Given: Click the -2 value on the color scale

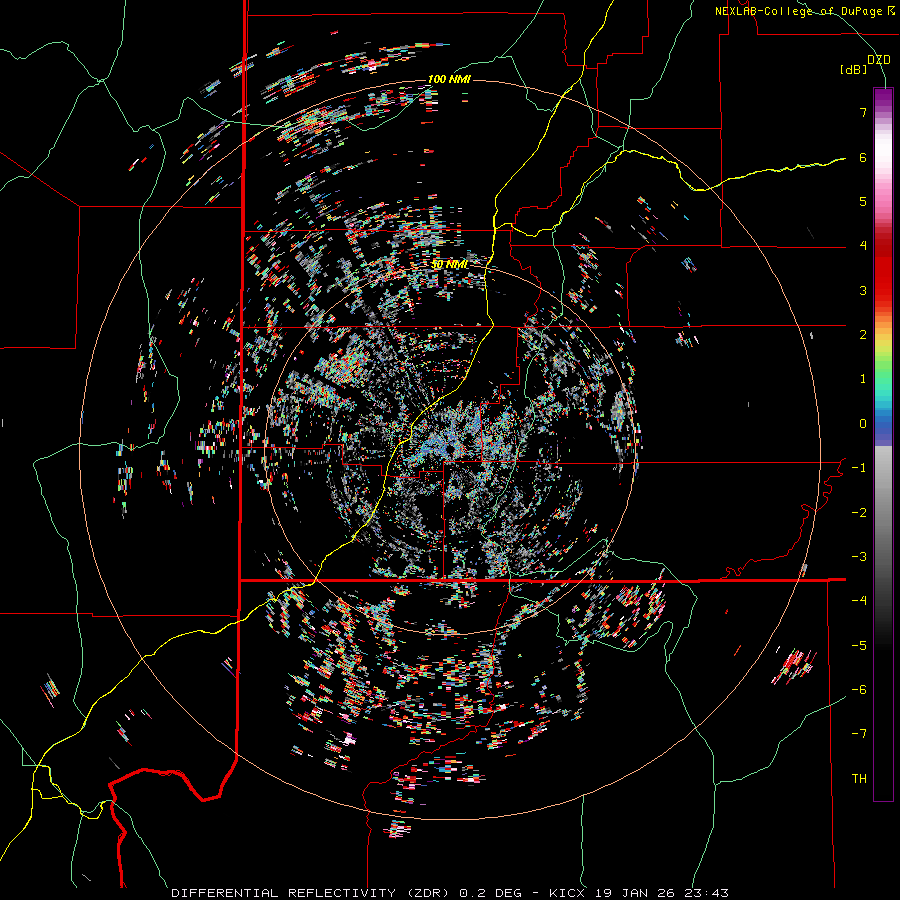Looking at the screenshot, I should coord(859,512).
